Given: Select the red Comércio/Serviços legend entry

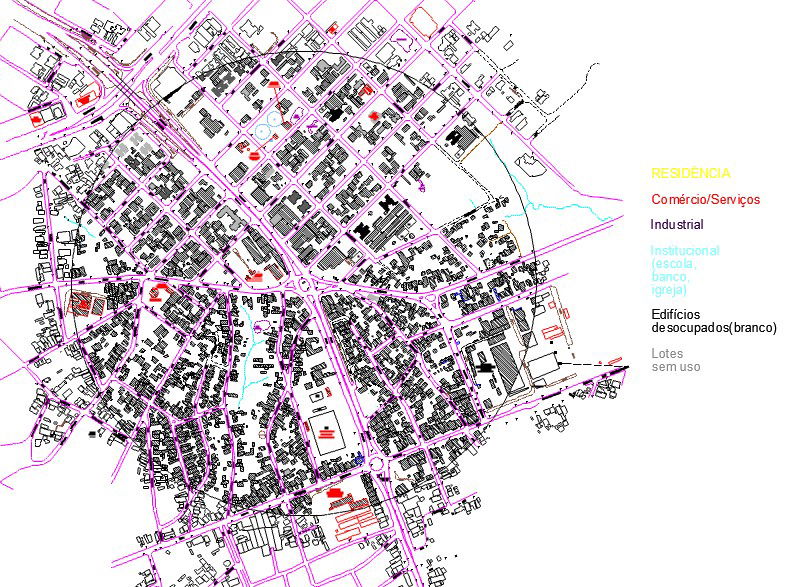Looking at the screenshot, I should pyautogui.click(x=705, y=199).
